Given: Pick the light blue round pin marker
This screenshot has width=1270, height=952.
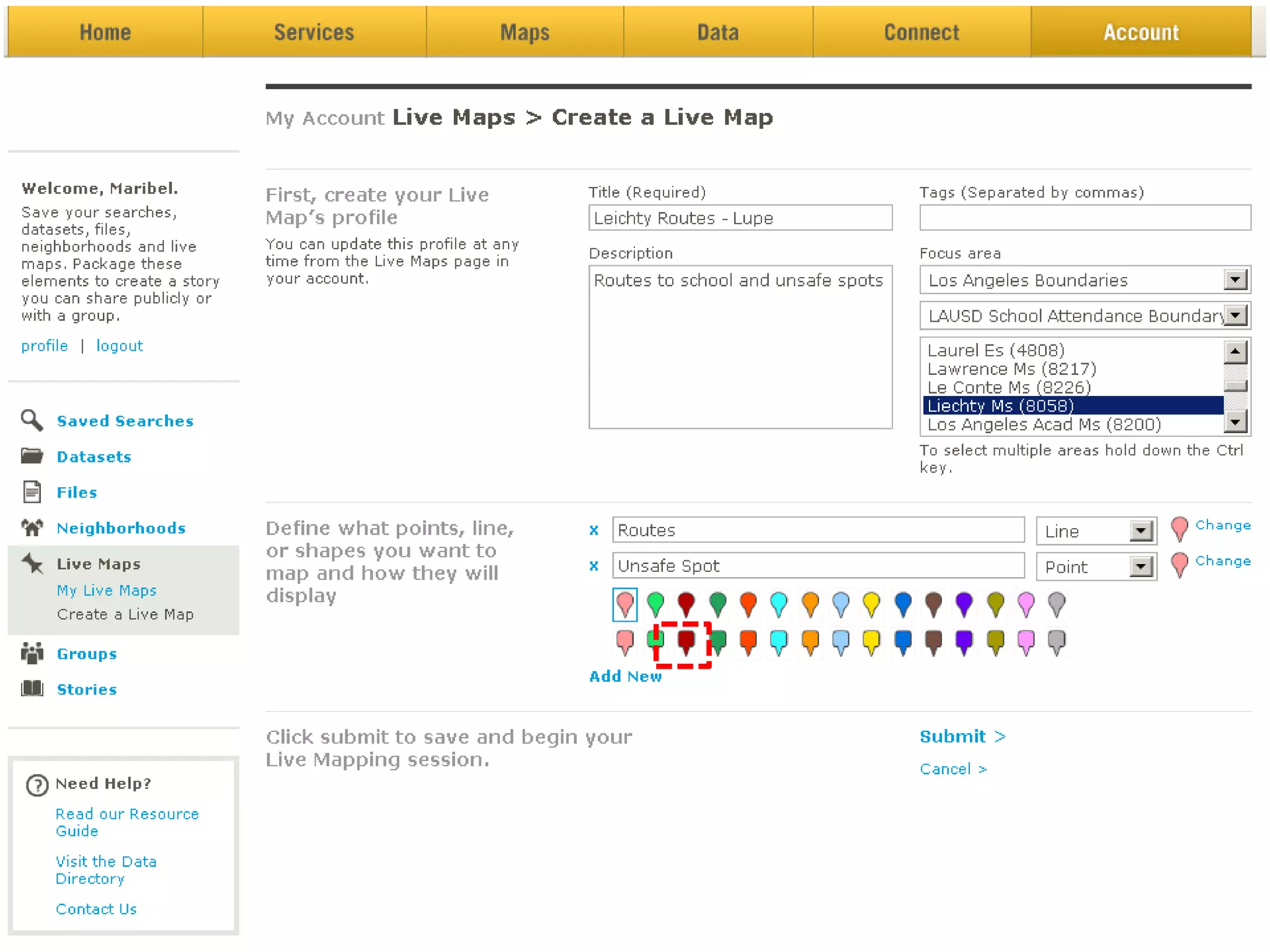Looking at the screenshot, I should [841, 604].
